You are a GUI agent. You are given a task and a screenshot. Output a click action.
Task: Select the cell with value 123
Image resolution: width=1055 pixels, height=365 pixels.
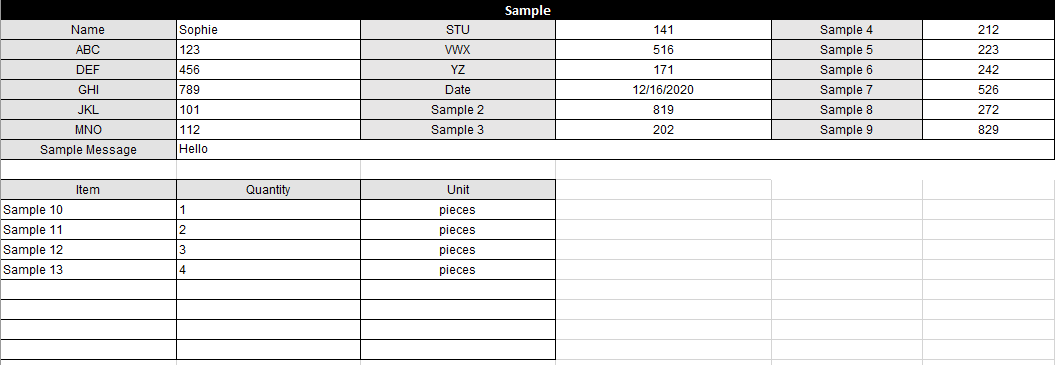tap(268, 50)
